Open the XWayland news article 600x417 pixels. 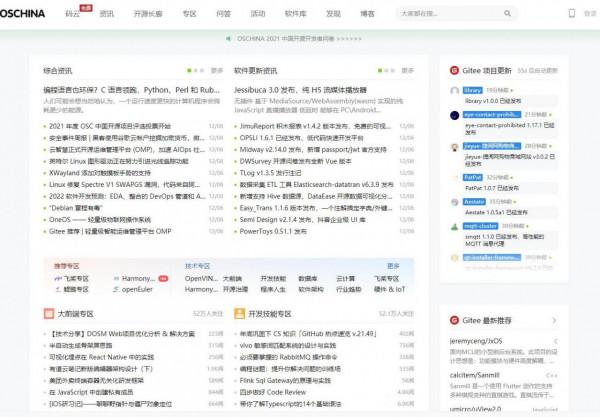pyautogui.click(x=100, y=173)
